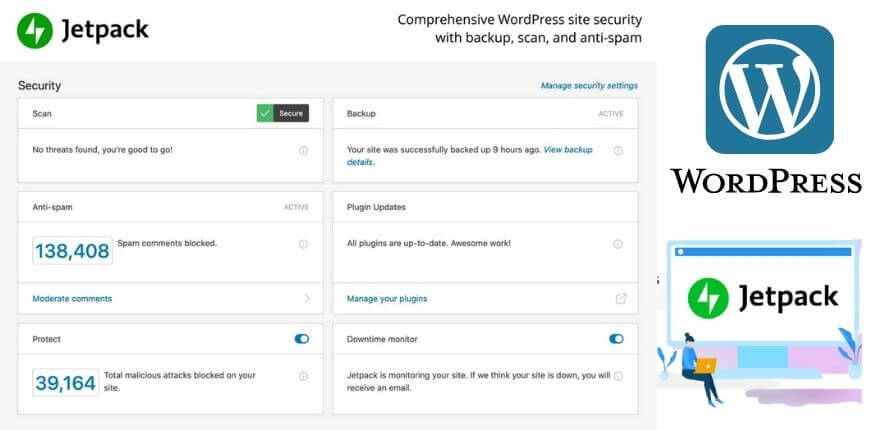
Task: Click the info icon in Downtime monitor card
Action: (x=617, y=376)
